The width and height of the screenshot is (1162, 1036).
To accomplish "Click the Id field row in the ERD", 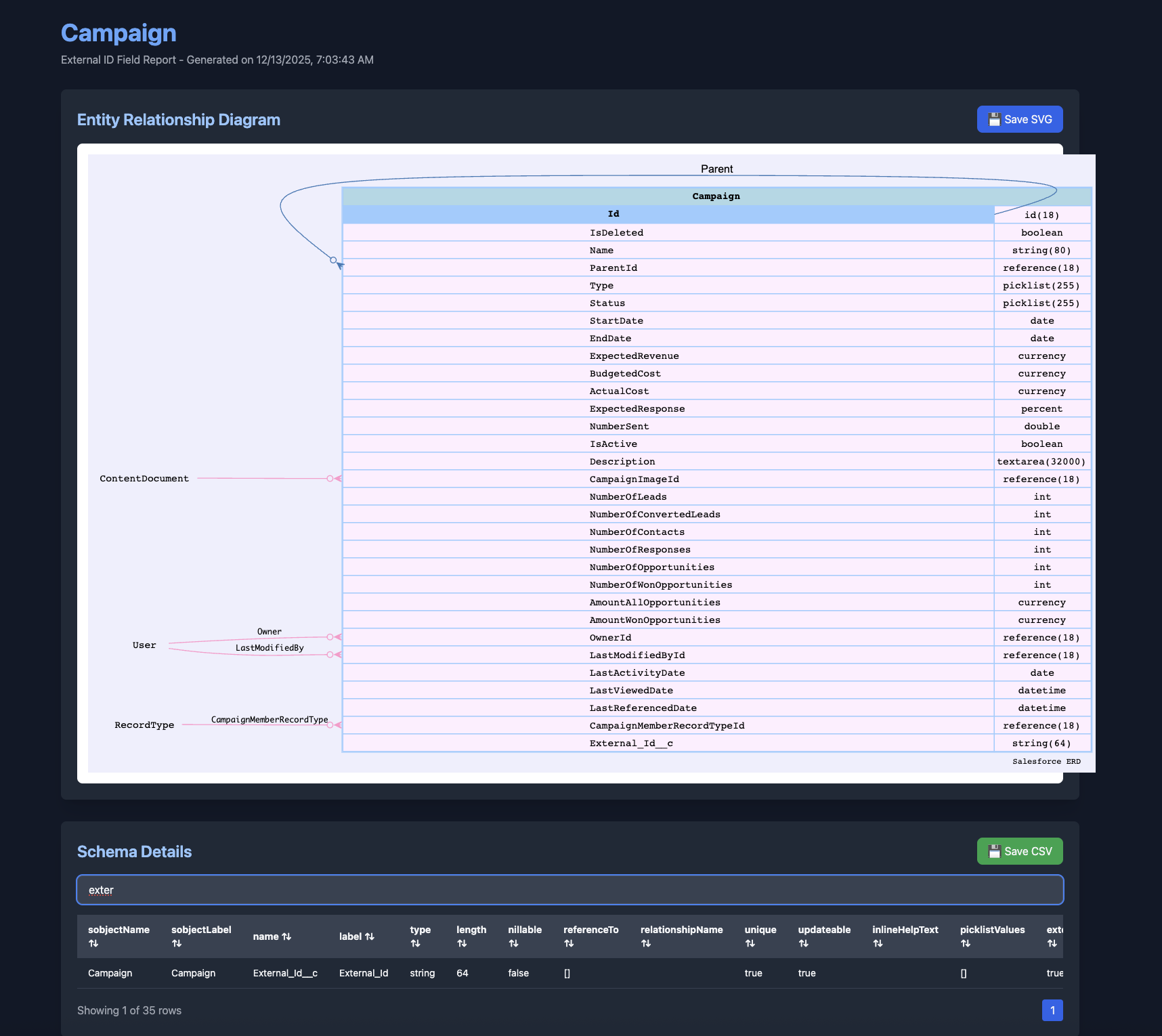I will 668,214.
